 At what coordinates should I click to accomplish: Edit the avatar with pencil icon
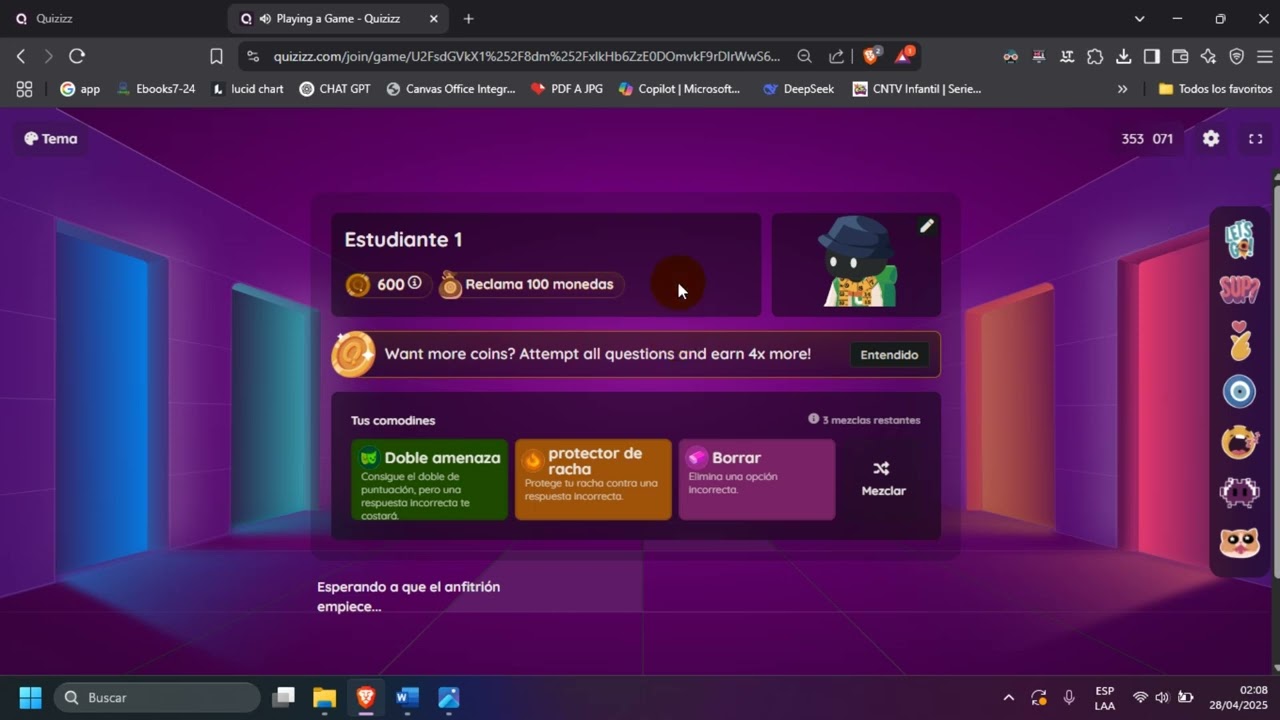[x=926, y=226]
